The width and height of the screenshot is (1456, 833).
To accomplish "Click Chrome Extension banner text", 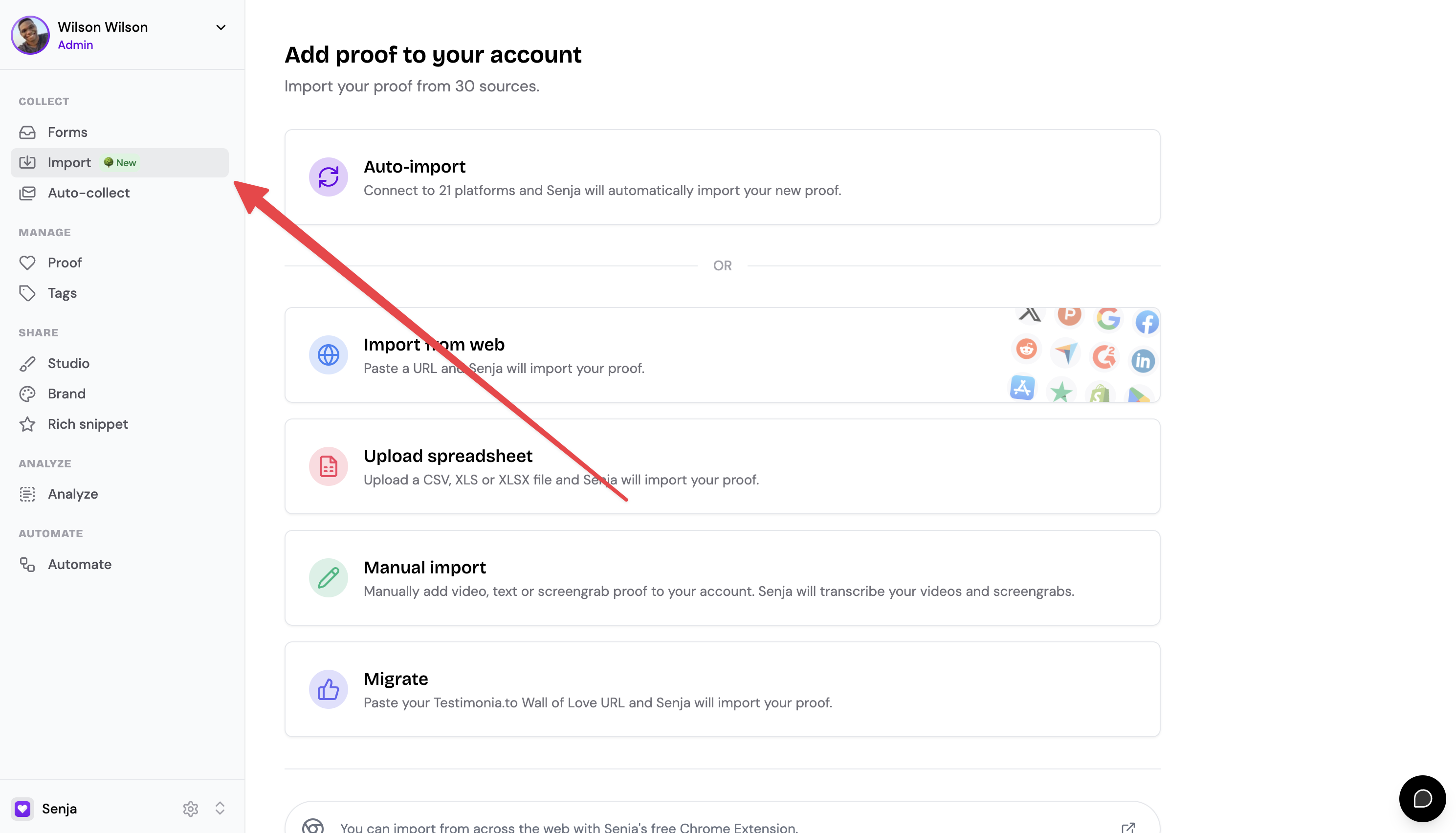I will pos(569,827).
